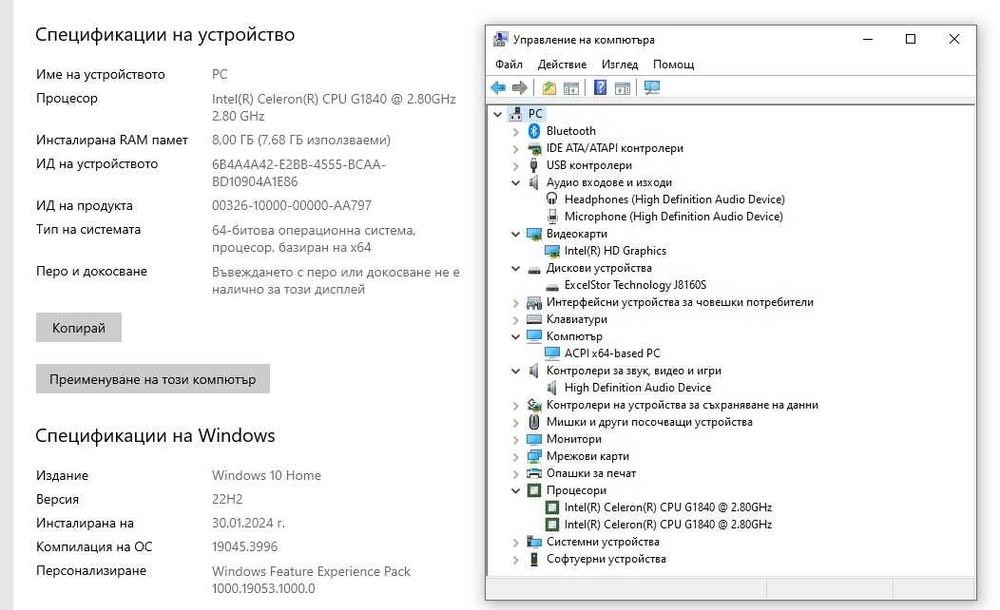Screen dimensions: 1000x610
Task: Open the Помощ menu
Action: (673, 64)
